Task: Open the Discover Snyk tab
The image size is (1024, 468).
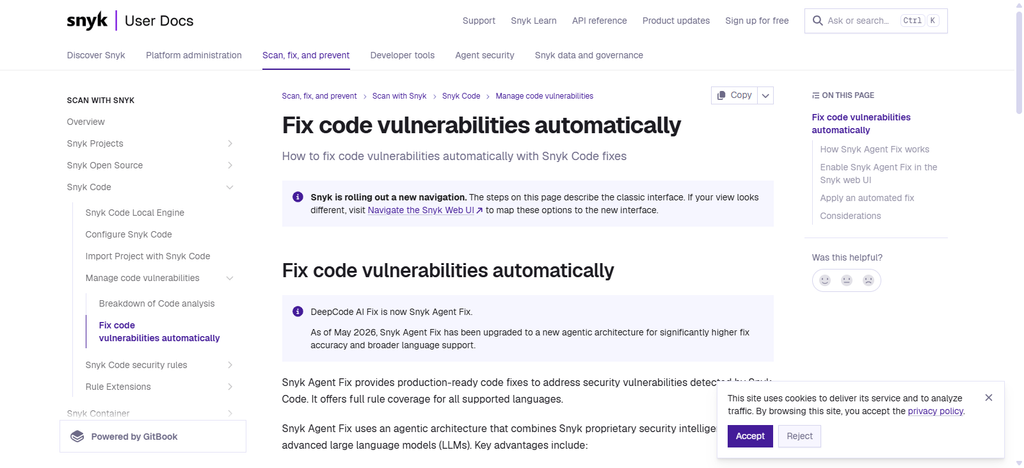Action: (x=96, y=55)
